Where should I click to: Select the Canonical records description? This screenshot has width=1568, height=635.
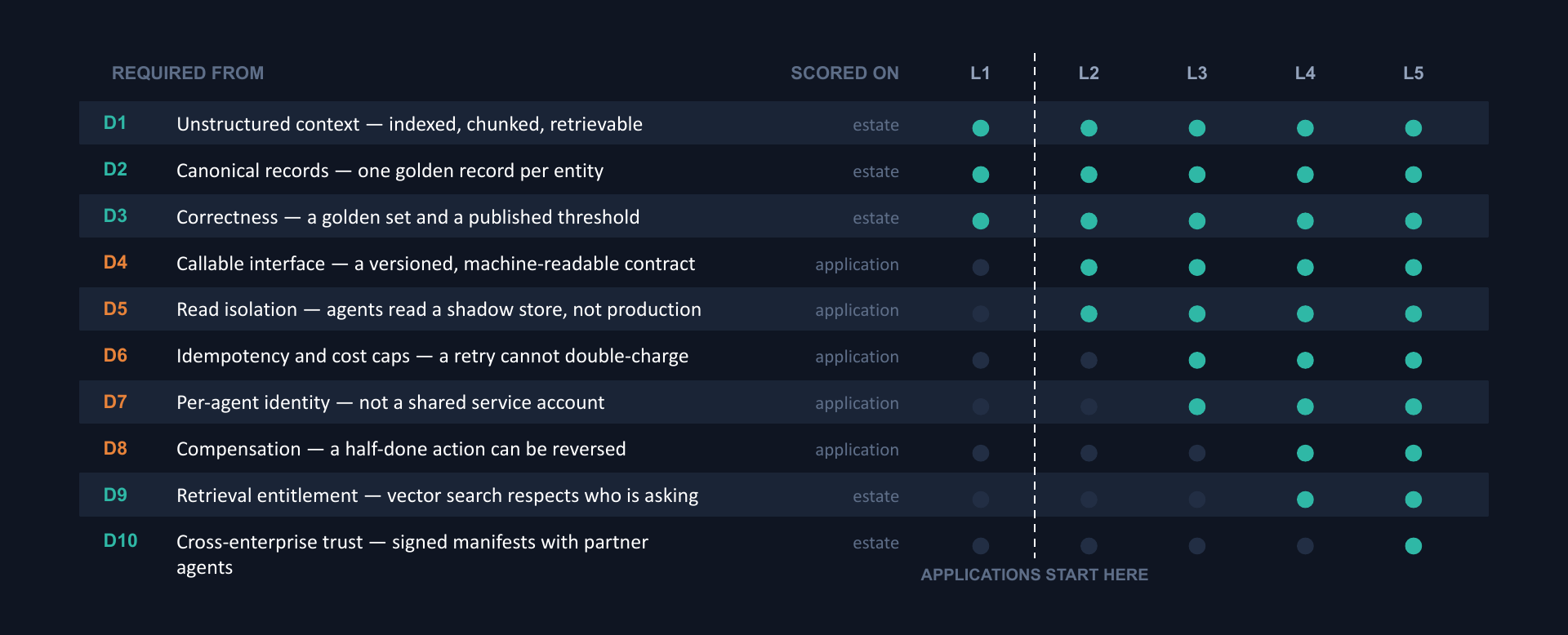[x=390, y=171]
